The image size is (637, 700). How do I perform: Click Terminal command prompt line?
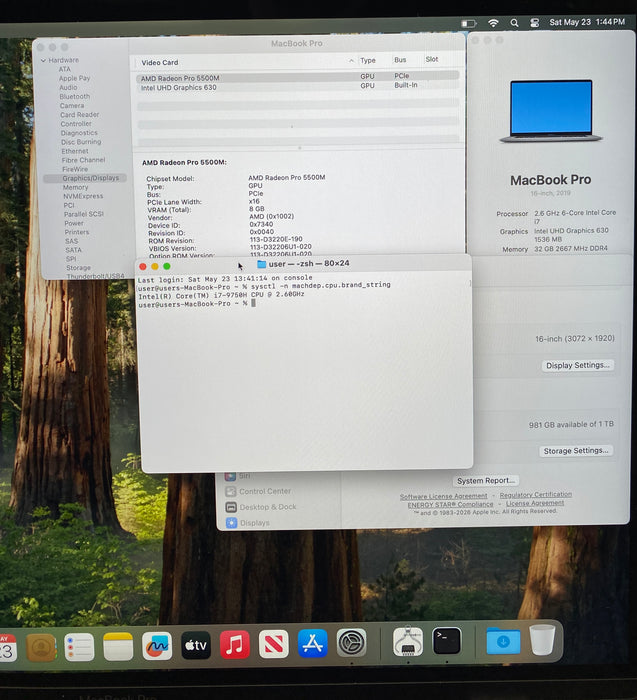(x=197, y=304)
